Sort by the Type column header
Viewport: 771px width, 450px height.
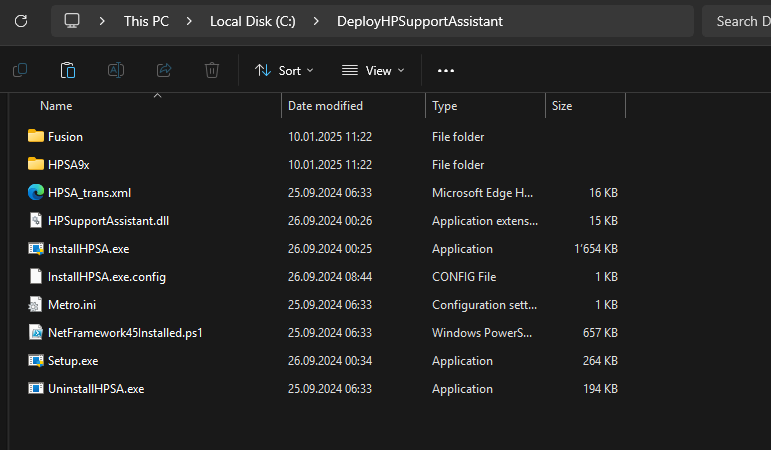click(445, 106)
